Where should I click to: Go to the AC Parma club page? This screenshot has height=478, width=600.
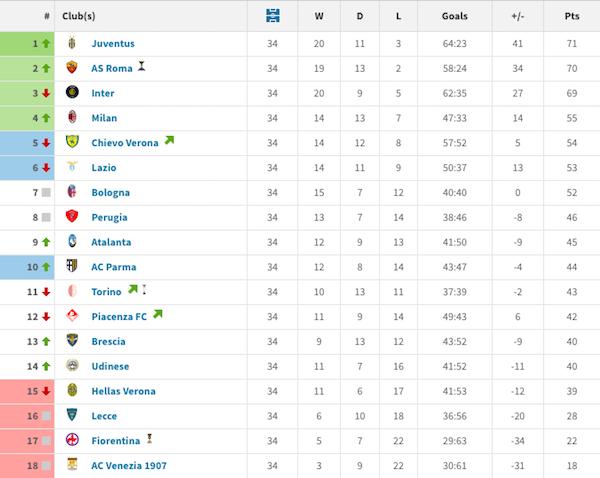point(113,267)
